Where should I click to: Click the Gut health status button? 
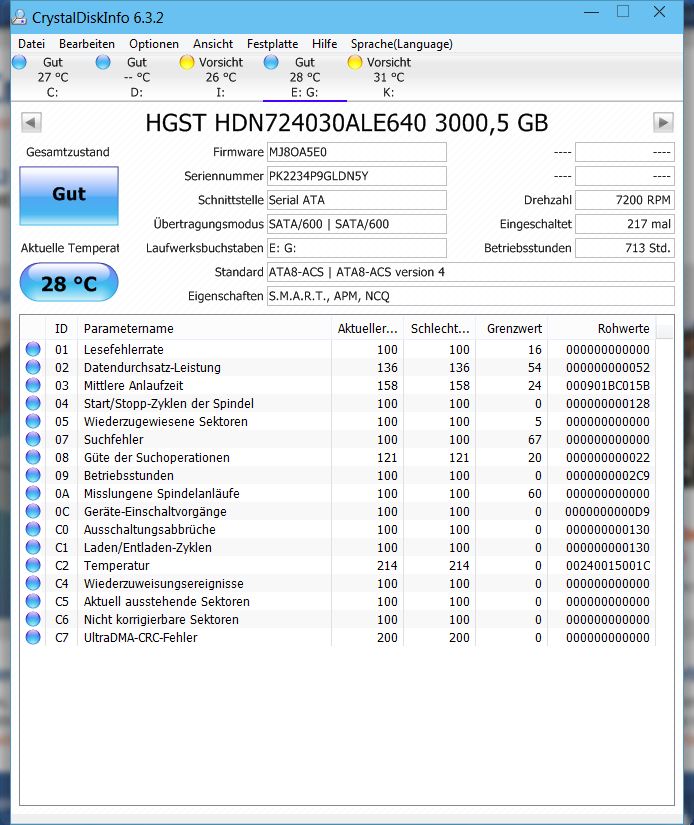(x=69, y=196)
